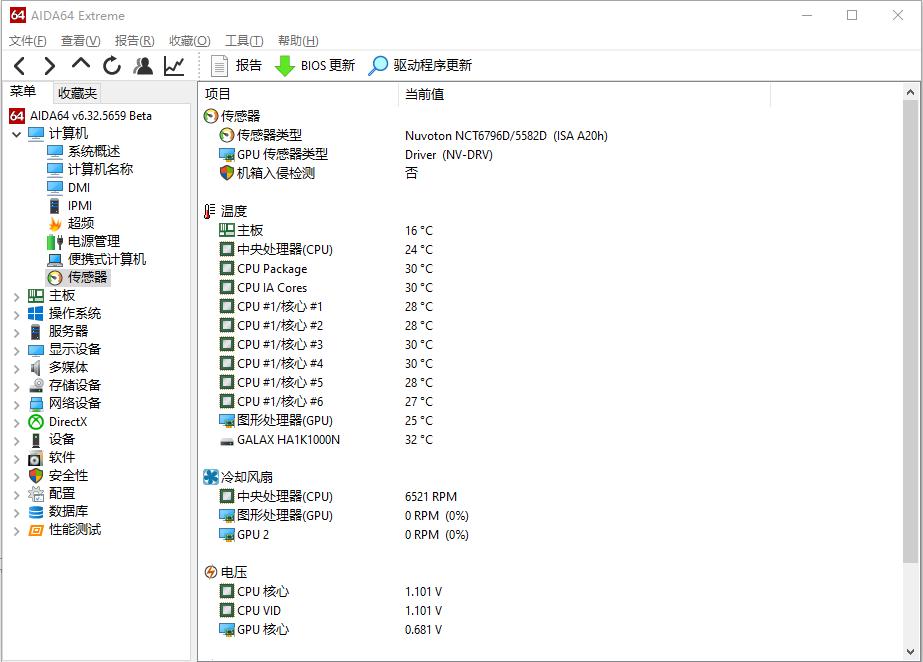This screenshot has width=923, height=662.
Task: Click the user silhouette toolbar icon
Action: [x=143, y=64]
